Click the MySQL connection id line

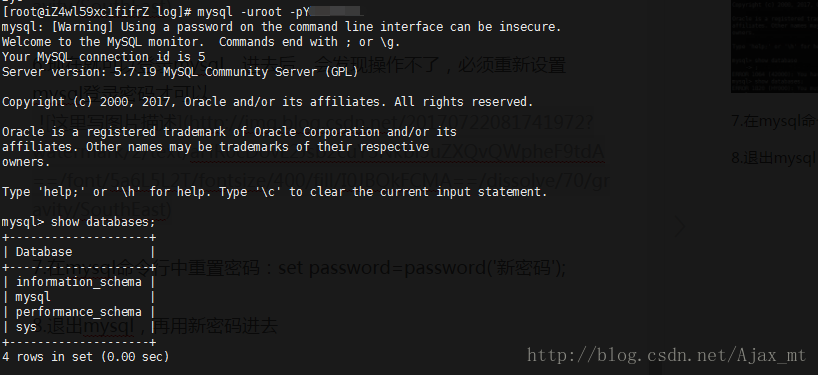coord(104,57)
